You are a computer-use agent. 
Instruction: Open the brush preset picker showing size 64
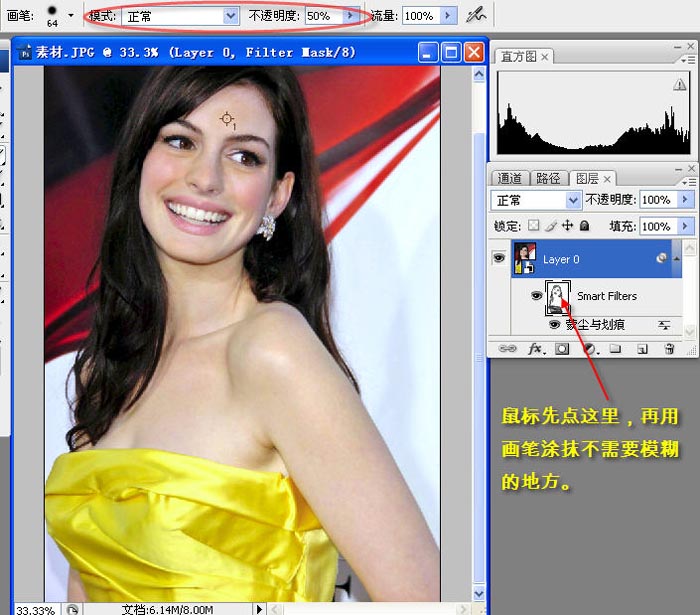tap(52, 16)
